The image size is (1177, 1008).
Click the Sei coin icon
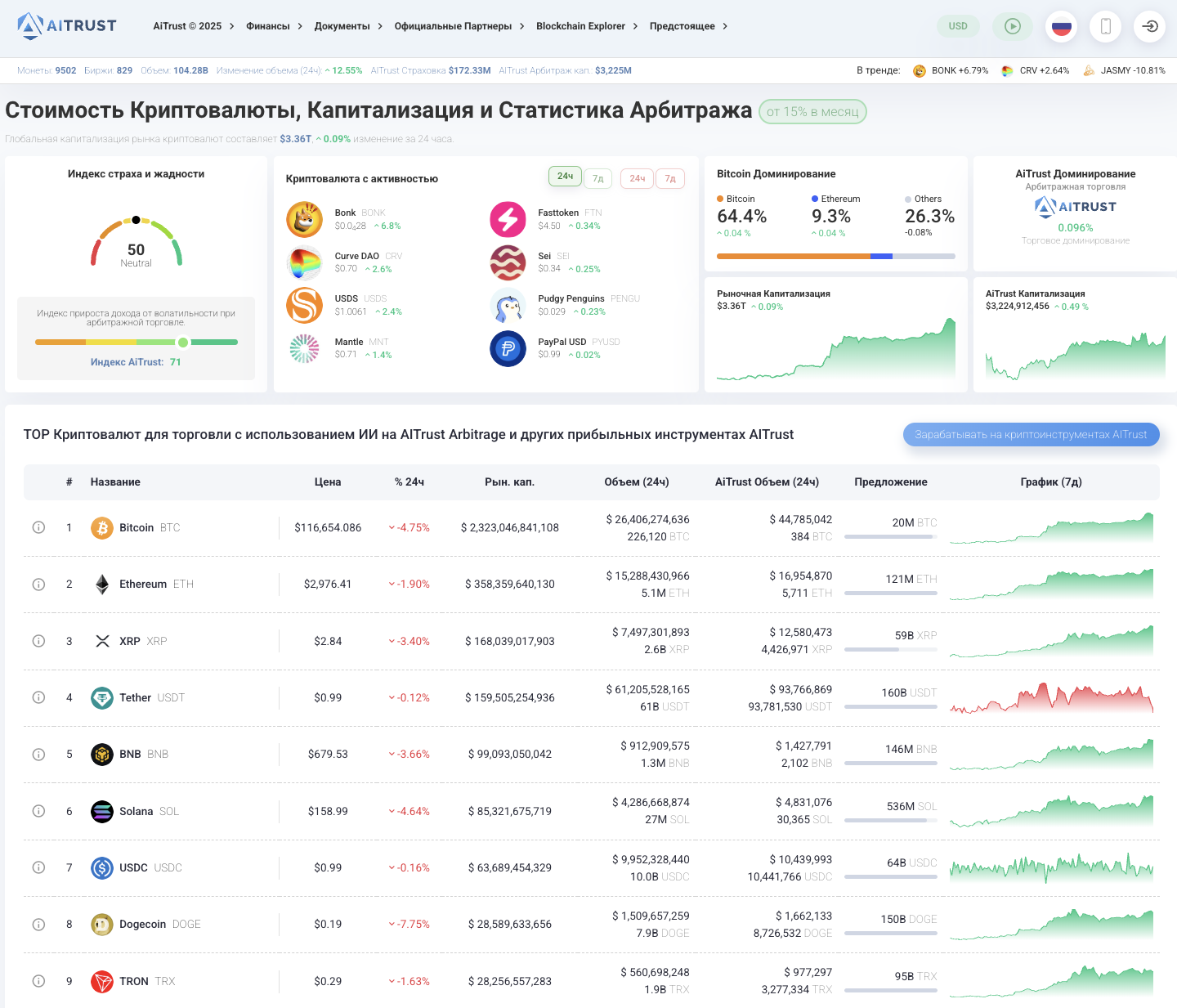[508, 262]
